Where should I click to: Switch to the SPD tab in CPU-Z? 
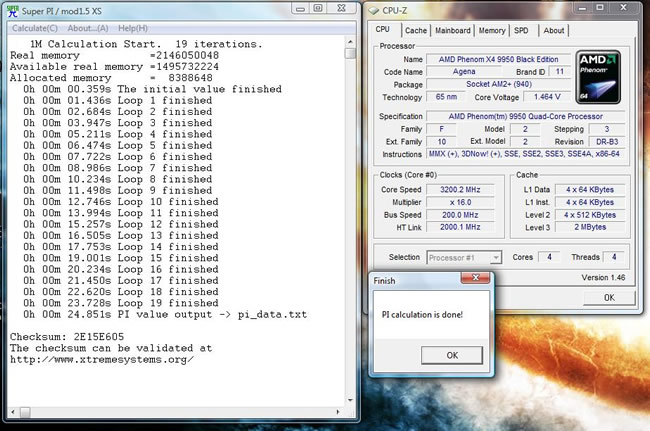click(521, 30)
